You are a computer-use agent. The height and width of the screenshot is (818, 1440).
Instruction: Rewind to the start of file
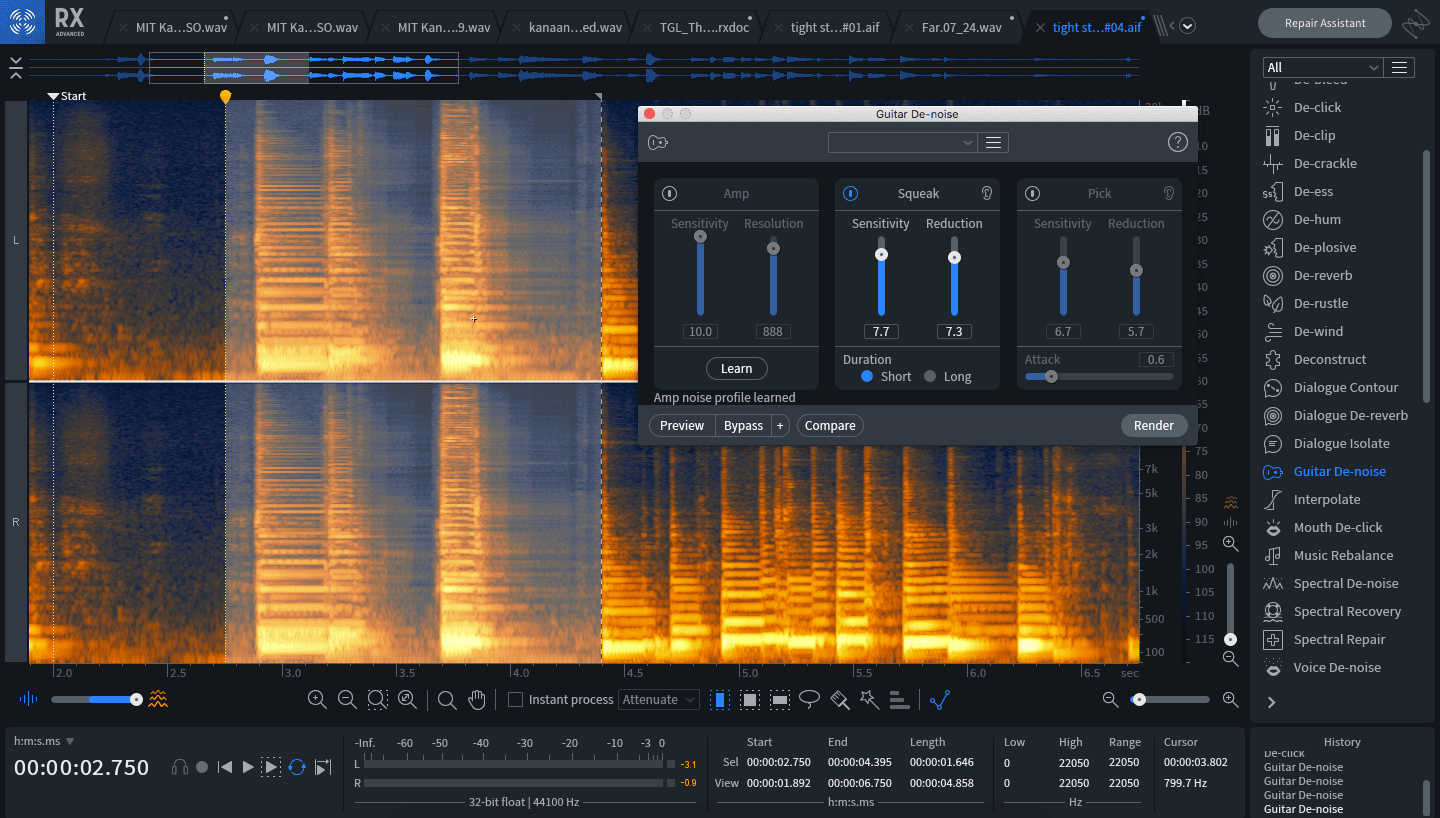pyautogui.click(x=225, y=767)
